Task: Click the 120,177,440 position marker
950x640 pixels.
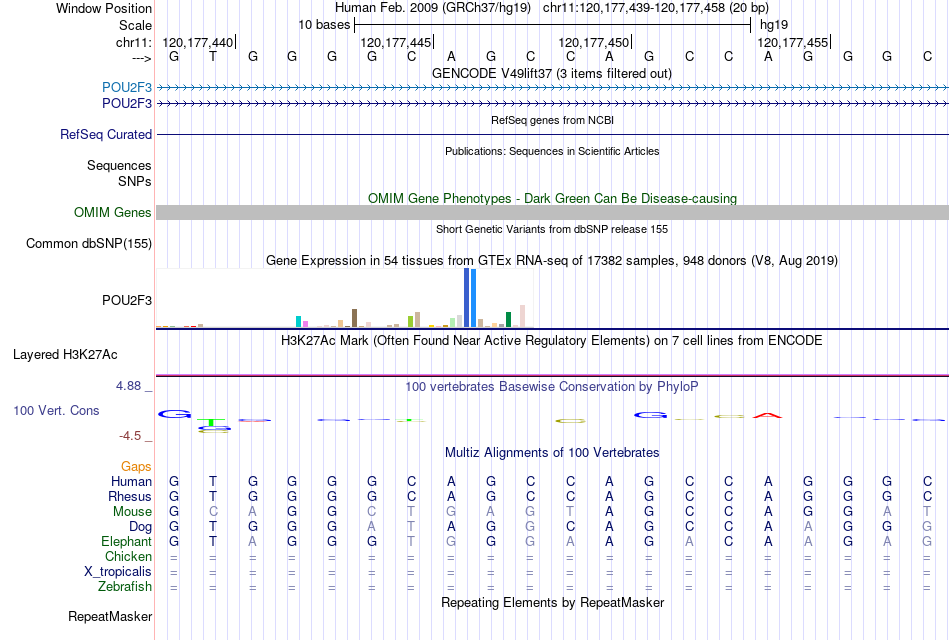Action: click(x=199, y=42)
